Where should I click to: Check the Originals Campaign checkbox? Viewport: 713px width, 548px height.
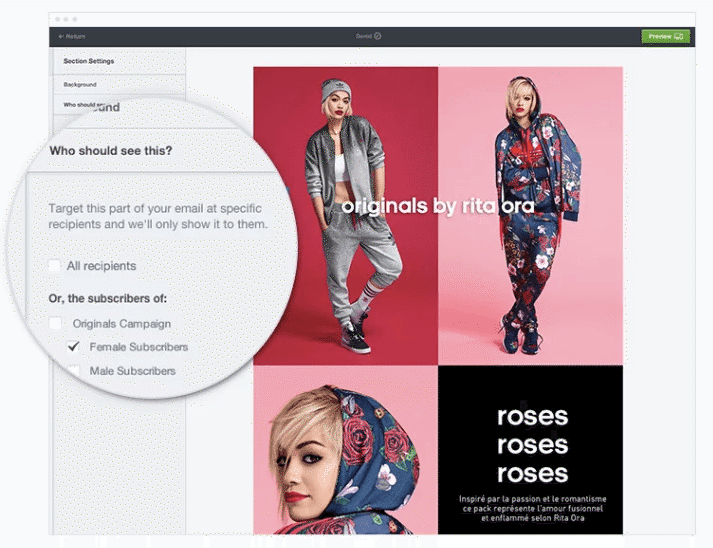tap(55, 323)
